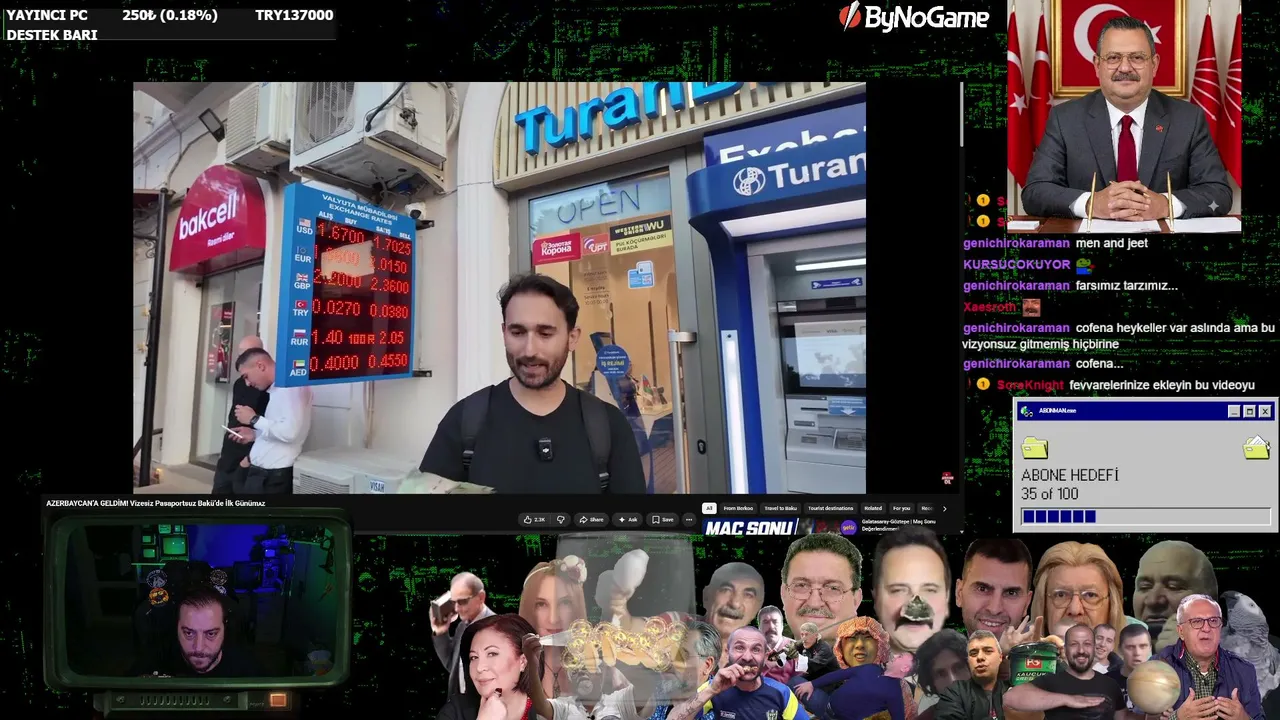1280x720 pixels.
Task: Click the frog emote beside KURSUCOKUYOR
Action: (1083, 265)
